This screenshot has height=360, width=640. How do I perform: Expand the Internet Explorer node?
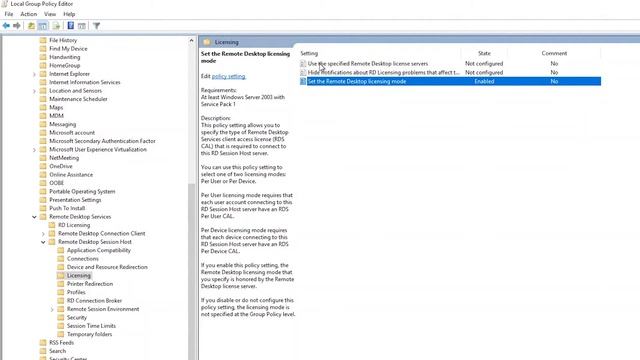[34, 74]
